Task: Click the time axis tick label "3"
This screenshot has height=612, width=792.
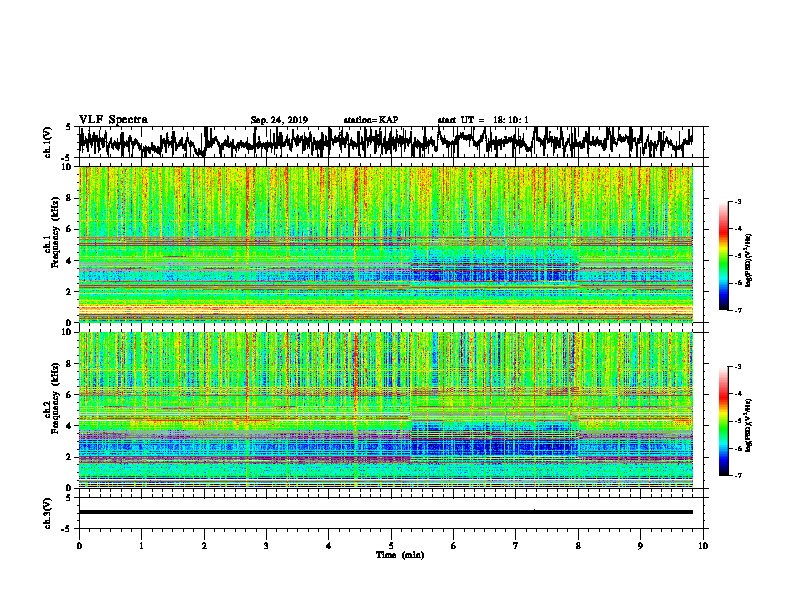Action: pyautogui.click(x=266, y=546)
